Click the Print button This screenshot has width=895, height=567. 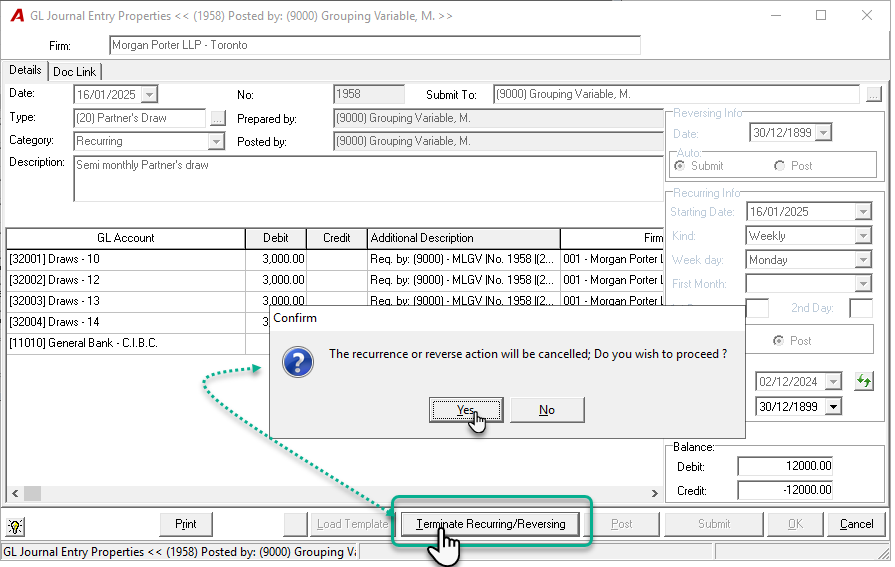coord(186,524)
